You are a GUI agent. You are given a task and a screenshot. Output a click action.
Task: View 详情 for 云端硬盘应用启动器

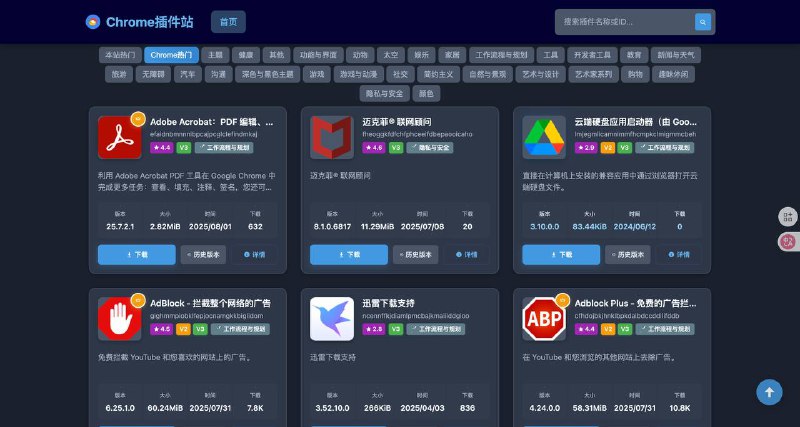tap(679, 255)
